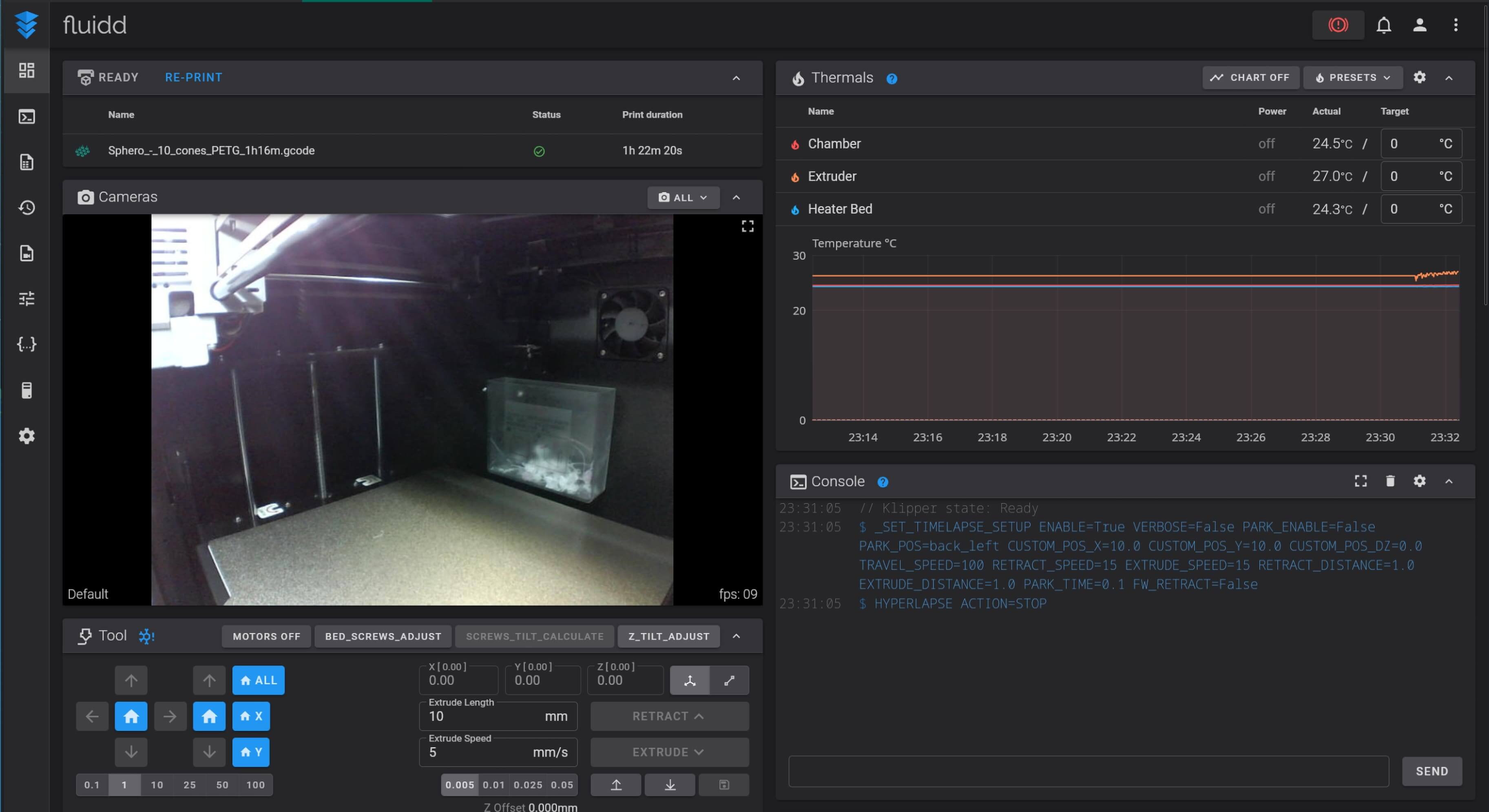The height and width of the screenshot is (812, 1489).
Task: Open the notifications bell
Action: click(1384, 25)
